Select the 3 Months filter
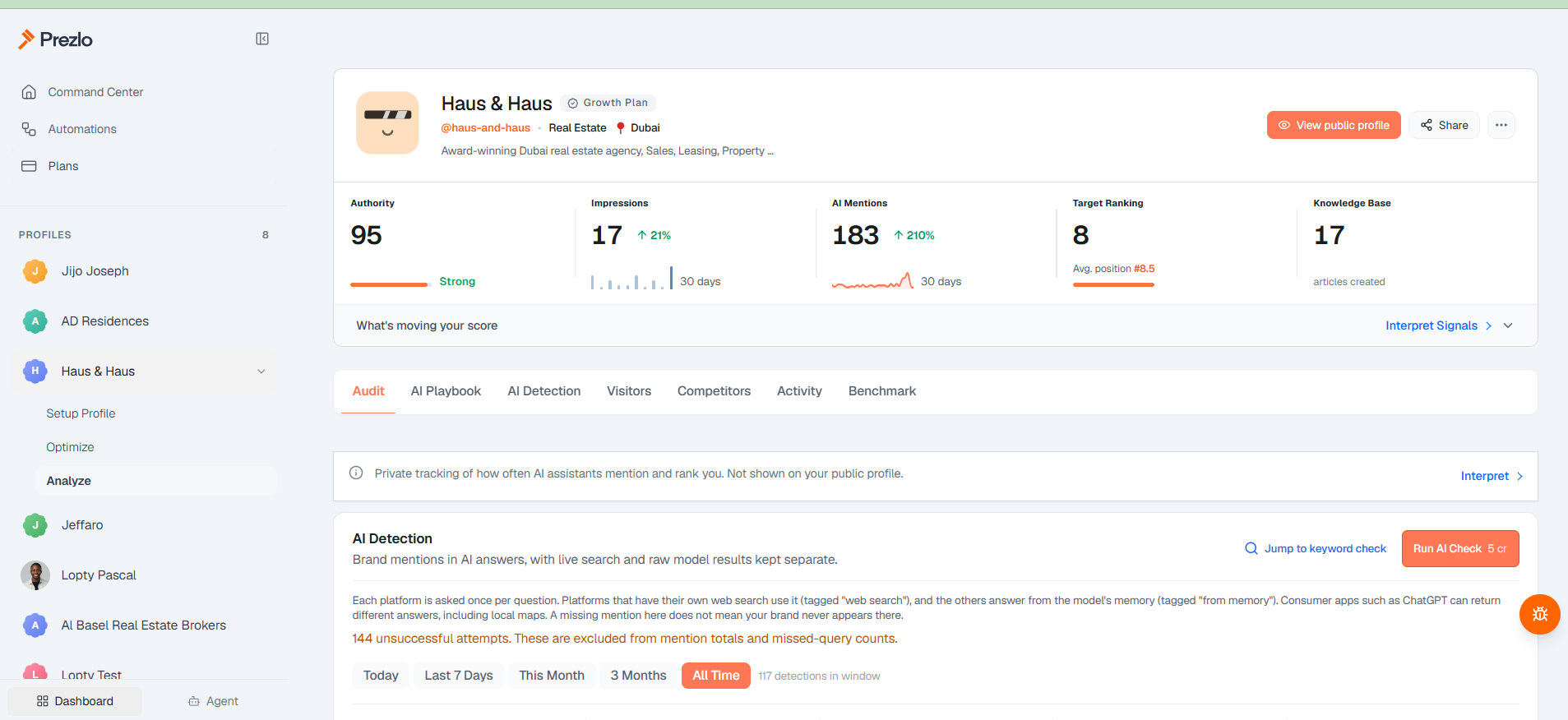Image resolution: width=1568 pixels, height=720 pixels. click(638, 676)
